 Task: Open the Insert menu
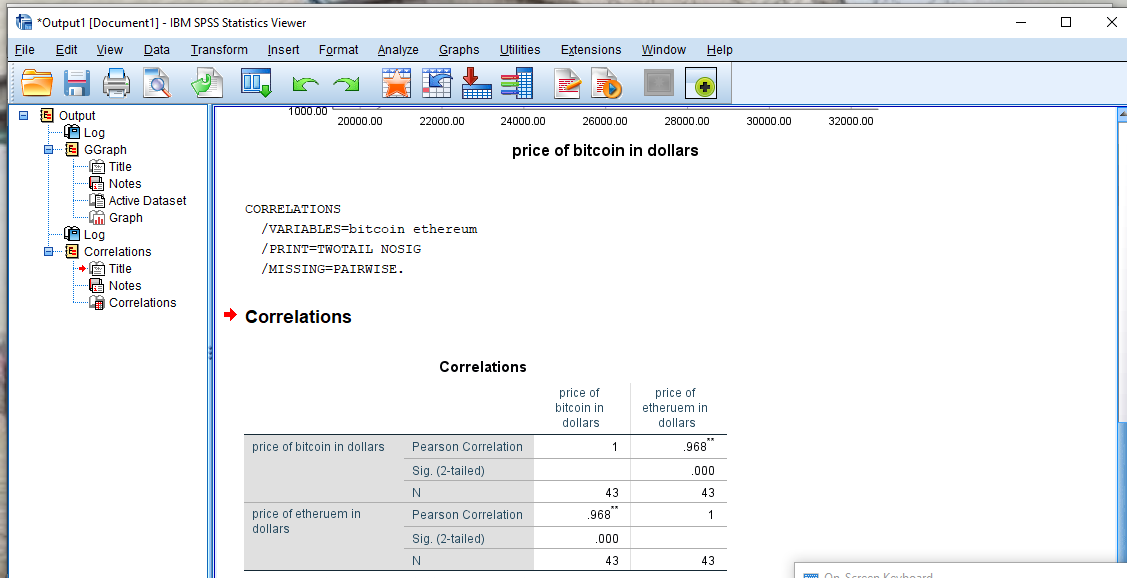283,50
